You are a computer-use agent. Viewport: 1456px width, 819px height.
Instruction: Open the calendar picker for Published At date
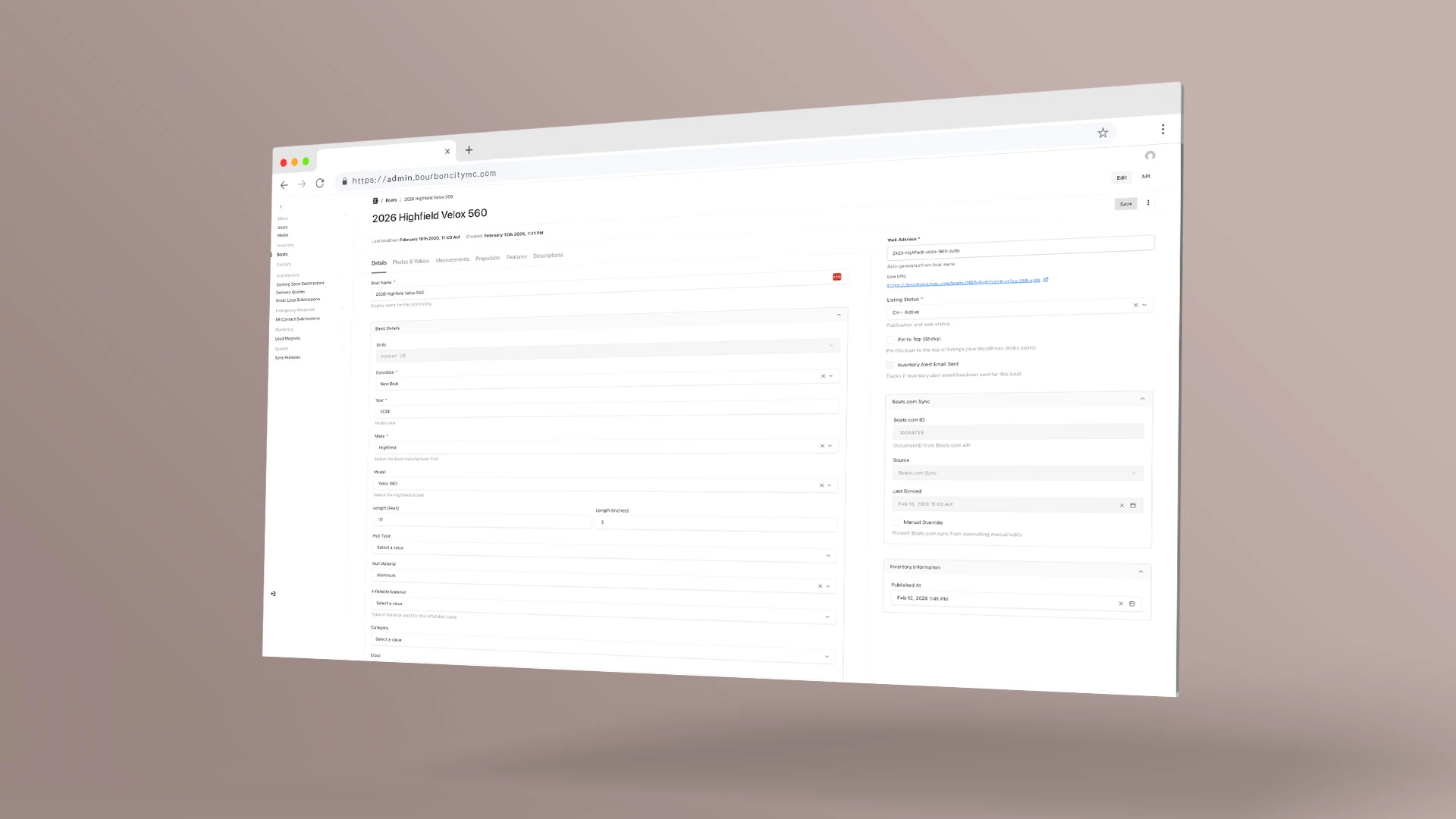[1132, 604]
